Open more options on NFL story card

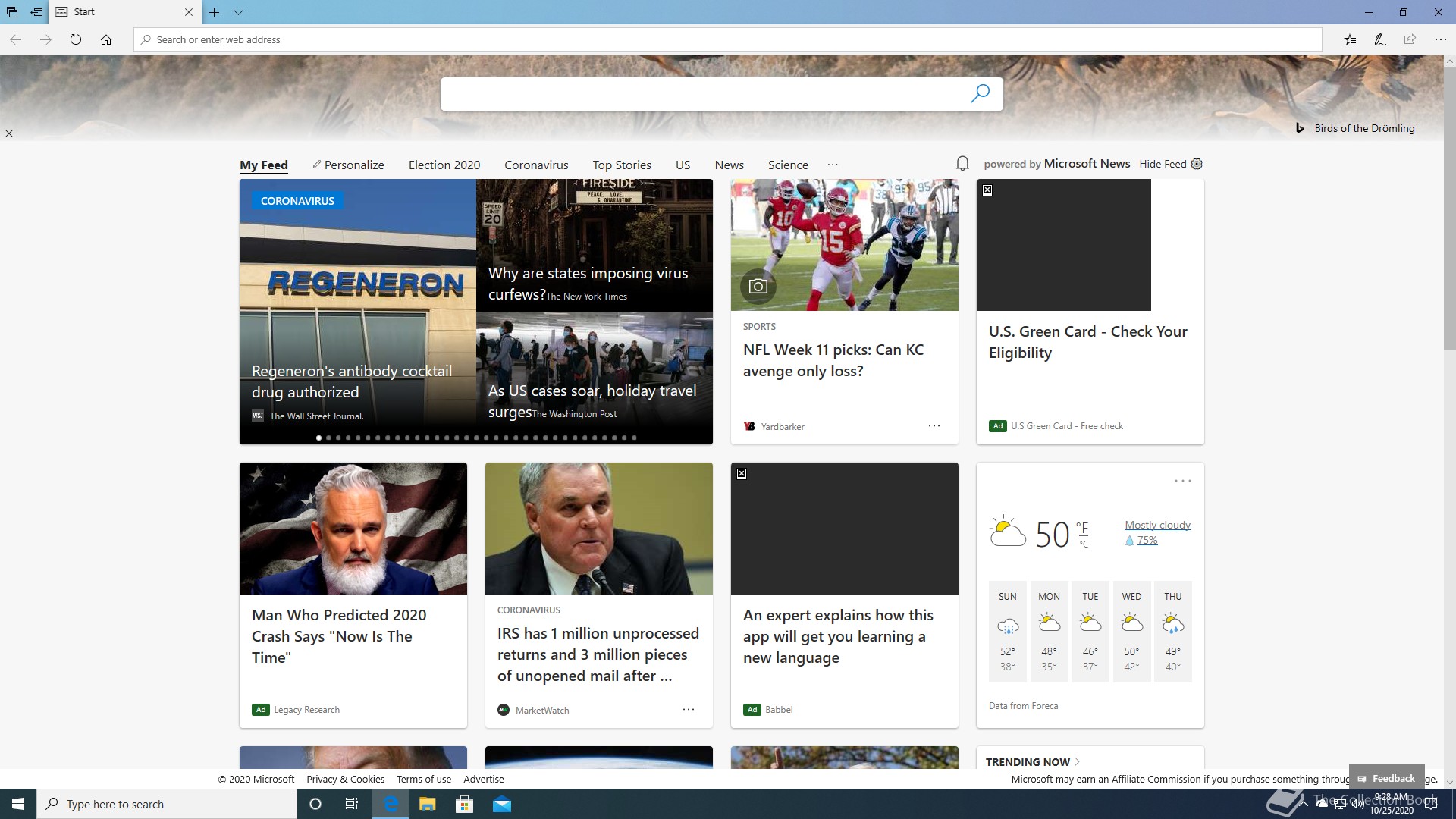pyautogui.click(x=934, y=426)
